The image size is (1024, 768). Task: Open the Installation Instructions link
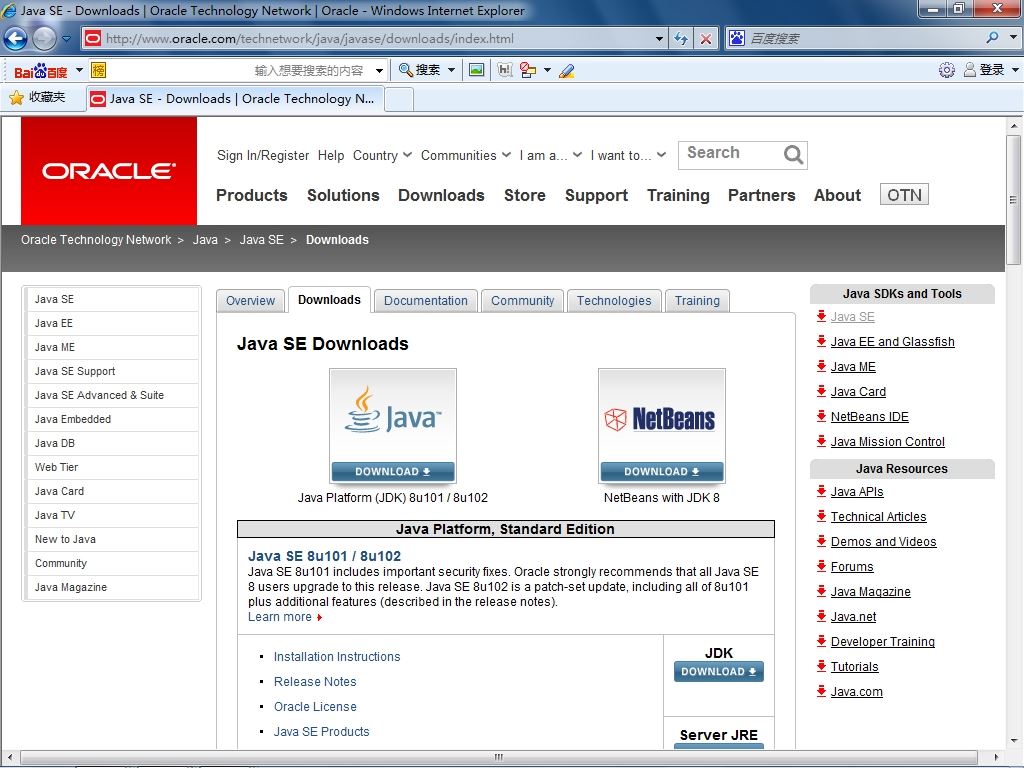click(337, 656)
